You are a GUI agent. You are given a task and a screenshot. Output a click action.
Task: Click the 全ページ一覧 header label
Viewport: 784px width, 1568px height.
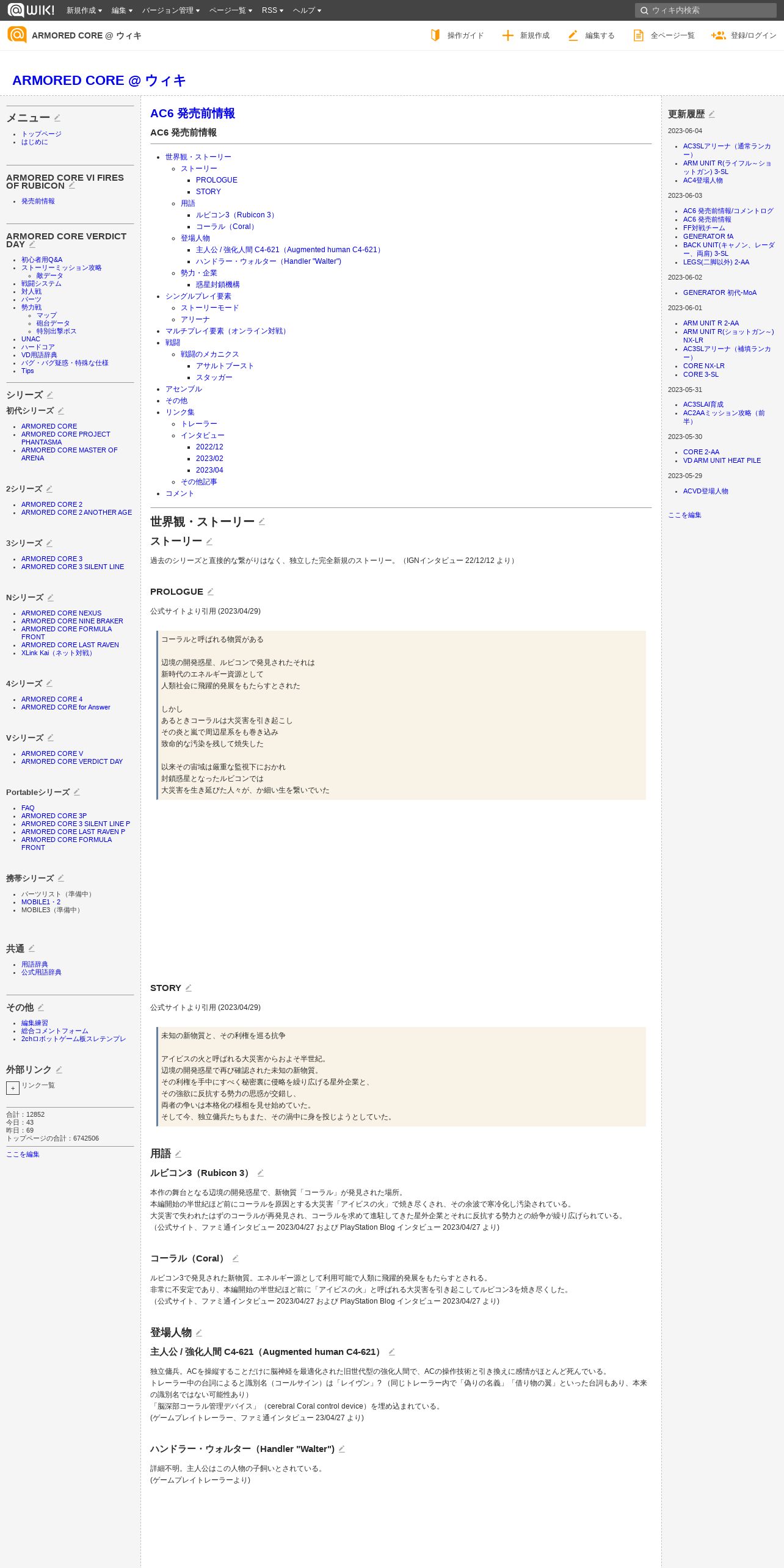click(672, 35)
